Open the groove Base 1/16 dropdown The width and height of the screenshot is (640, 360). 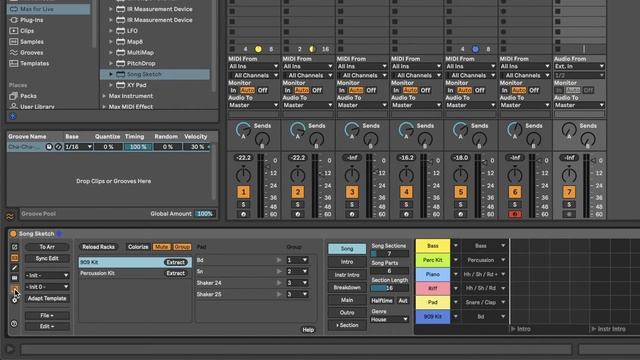pos(78,147)
